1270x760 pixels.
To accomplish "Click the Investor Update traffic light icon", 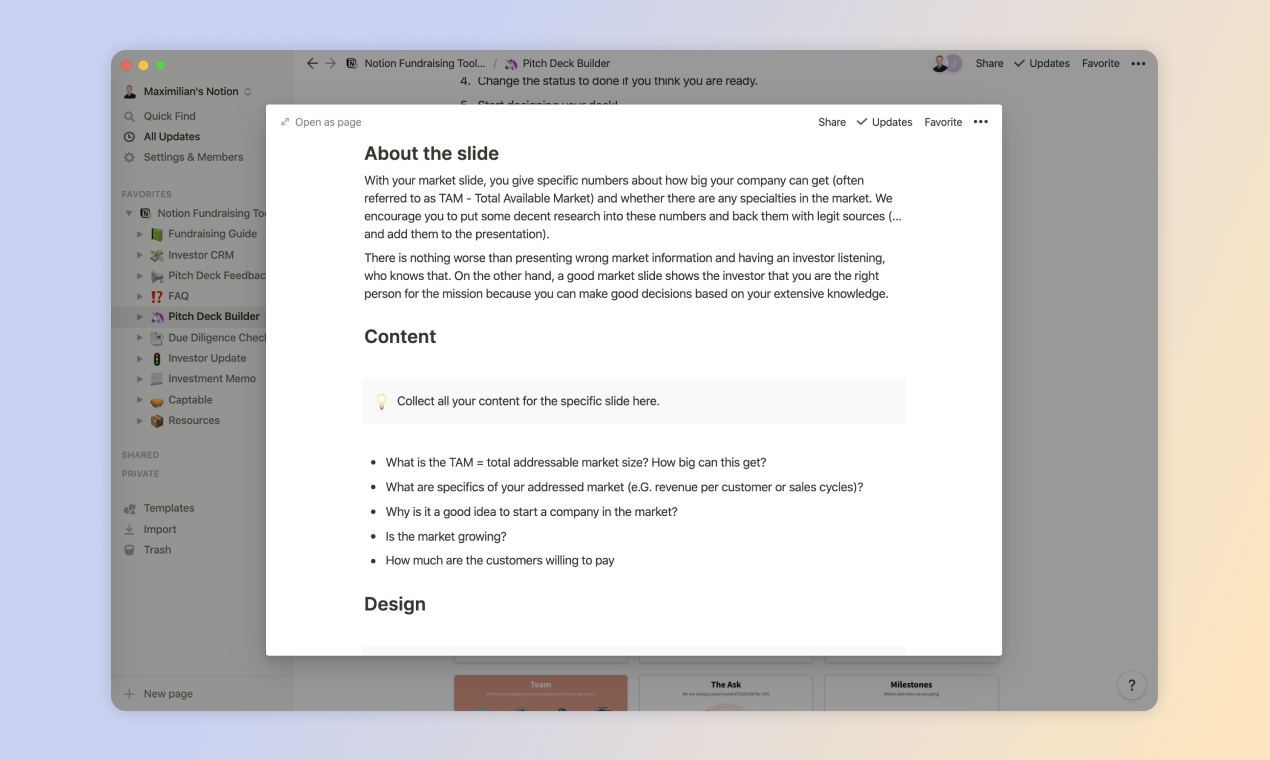I will click(157, 358).
